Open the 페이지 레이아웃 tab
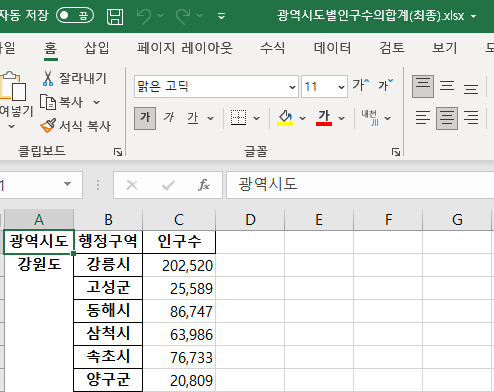This screenshot has width=494, height=392. coord(185,48)
